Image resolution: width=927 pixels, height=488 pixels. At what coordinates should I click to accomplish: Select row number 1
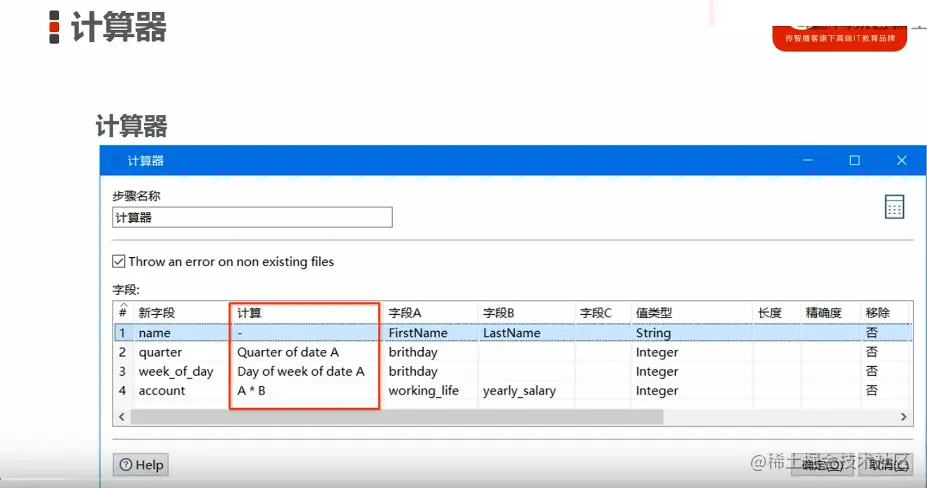click(122, 333)
